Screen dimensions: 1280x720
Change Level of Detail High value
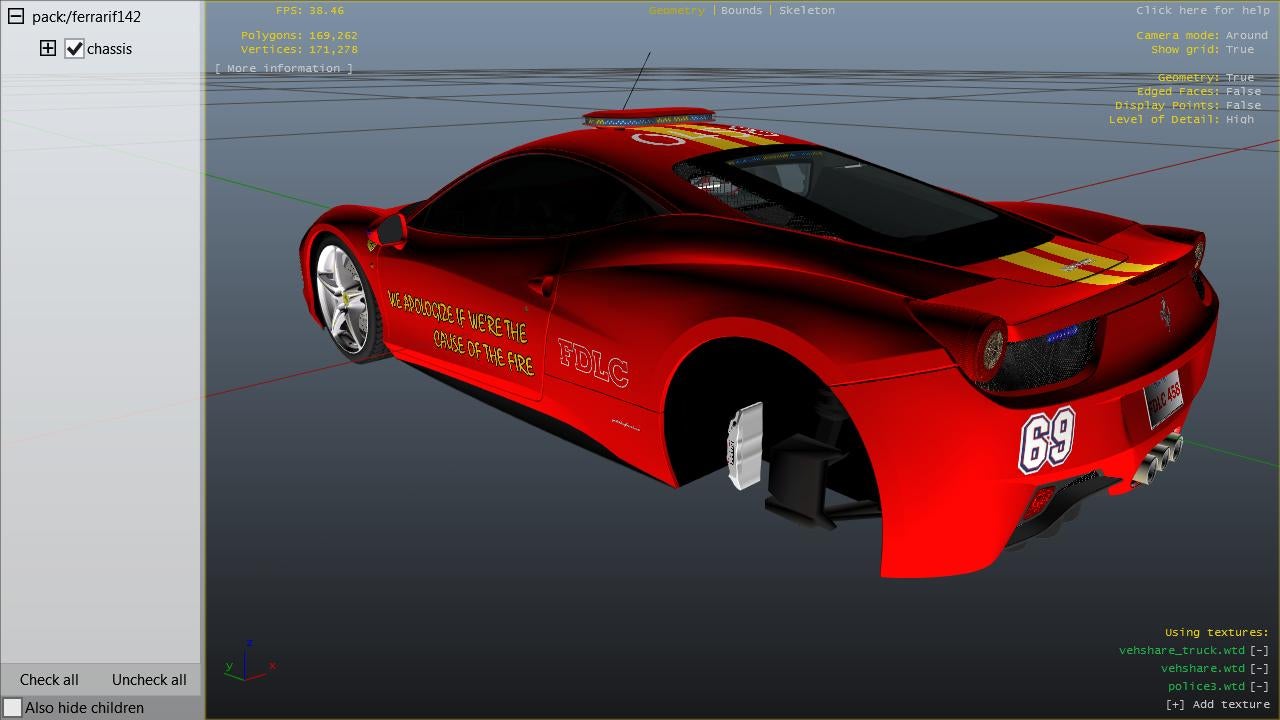coord(1239,119)
